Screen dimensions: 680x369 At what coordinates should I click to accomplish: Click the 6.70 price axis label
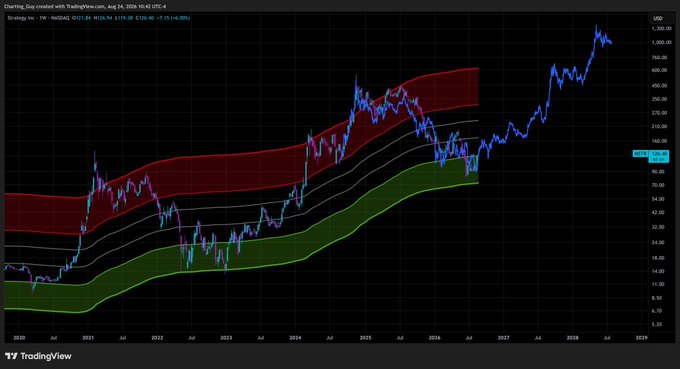pos(657,311)
